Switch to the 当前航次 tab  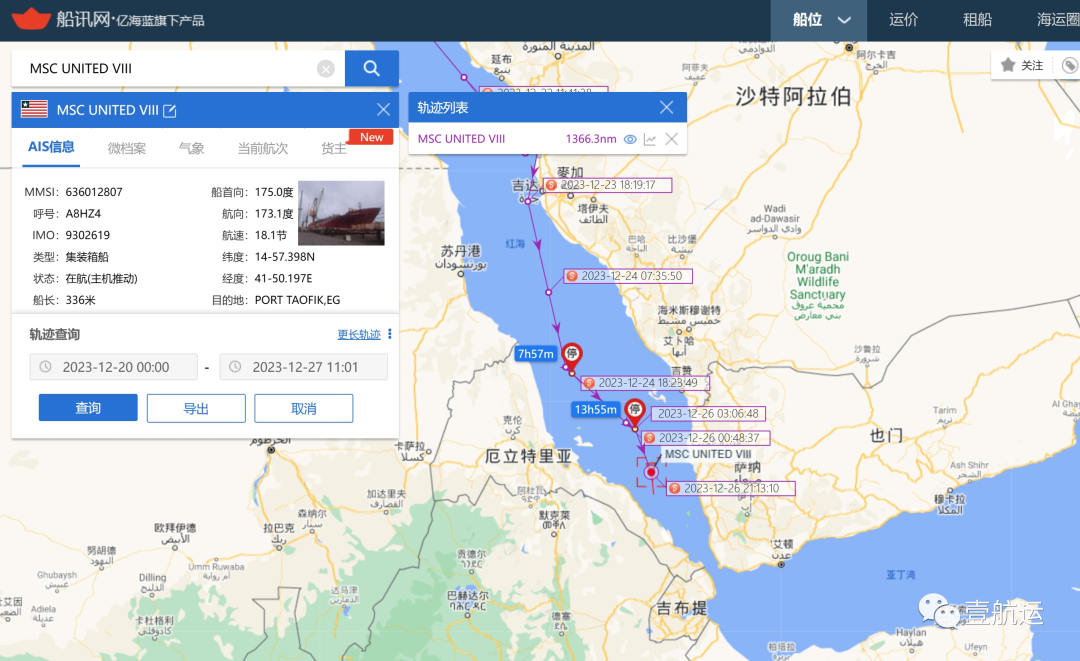[x=262, y=148]
